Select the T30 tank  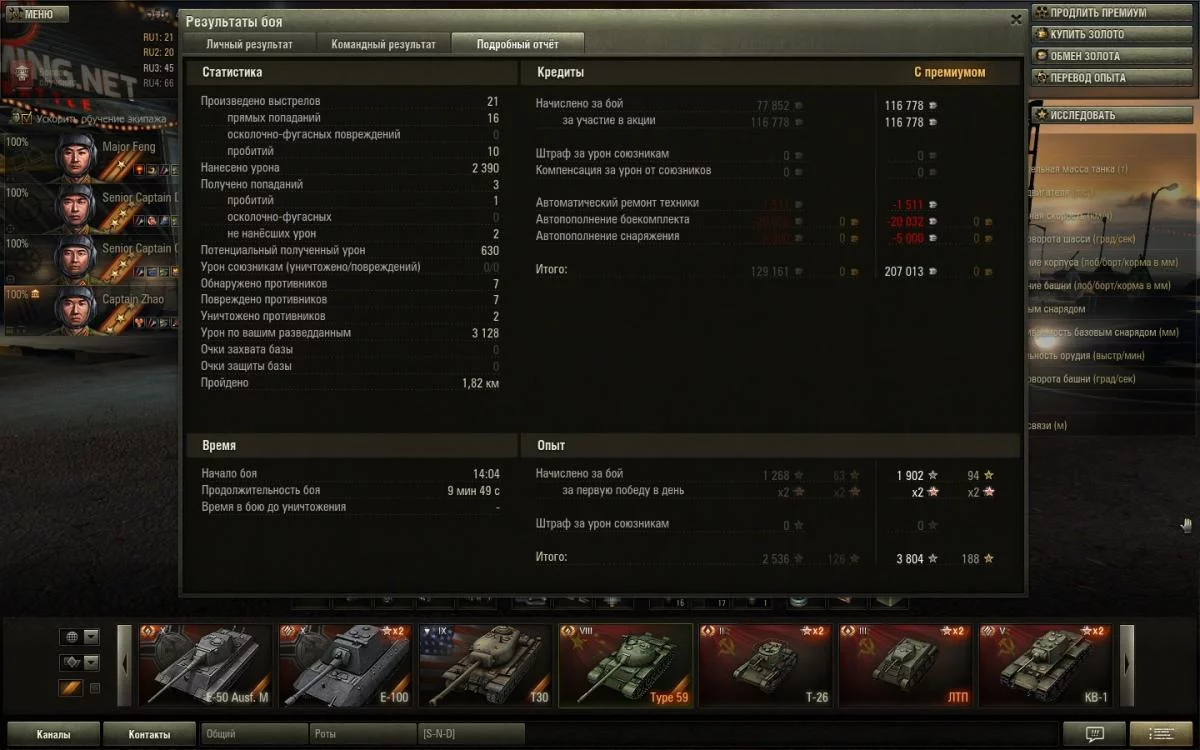tap(485, 665)
